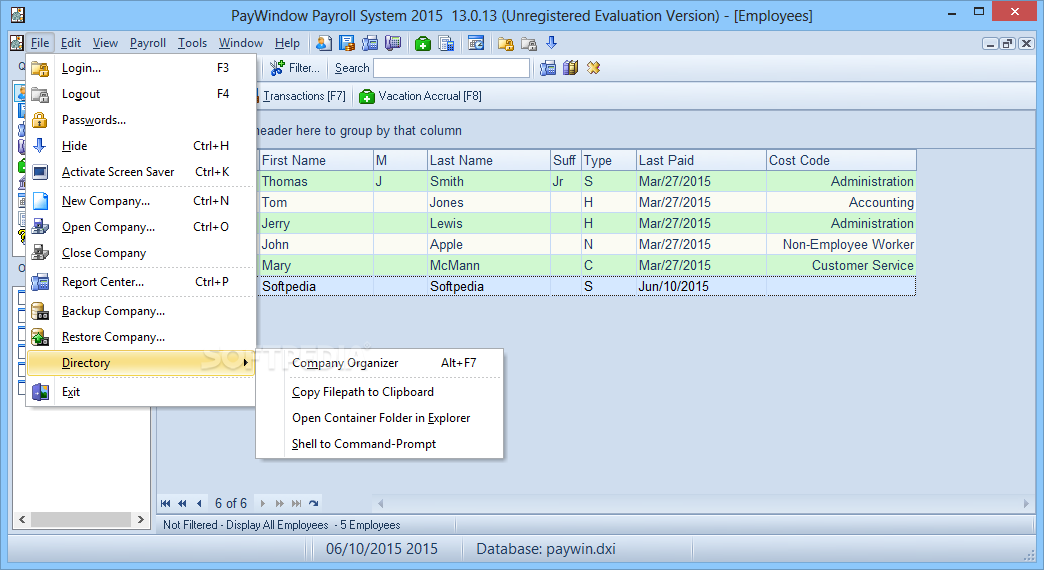Select Exit from the File menu
1044x570 pixels.
pyautogui.click(x=141, y=392)
